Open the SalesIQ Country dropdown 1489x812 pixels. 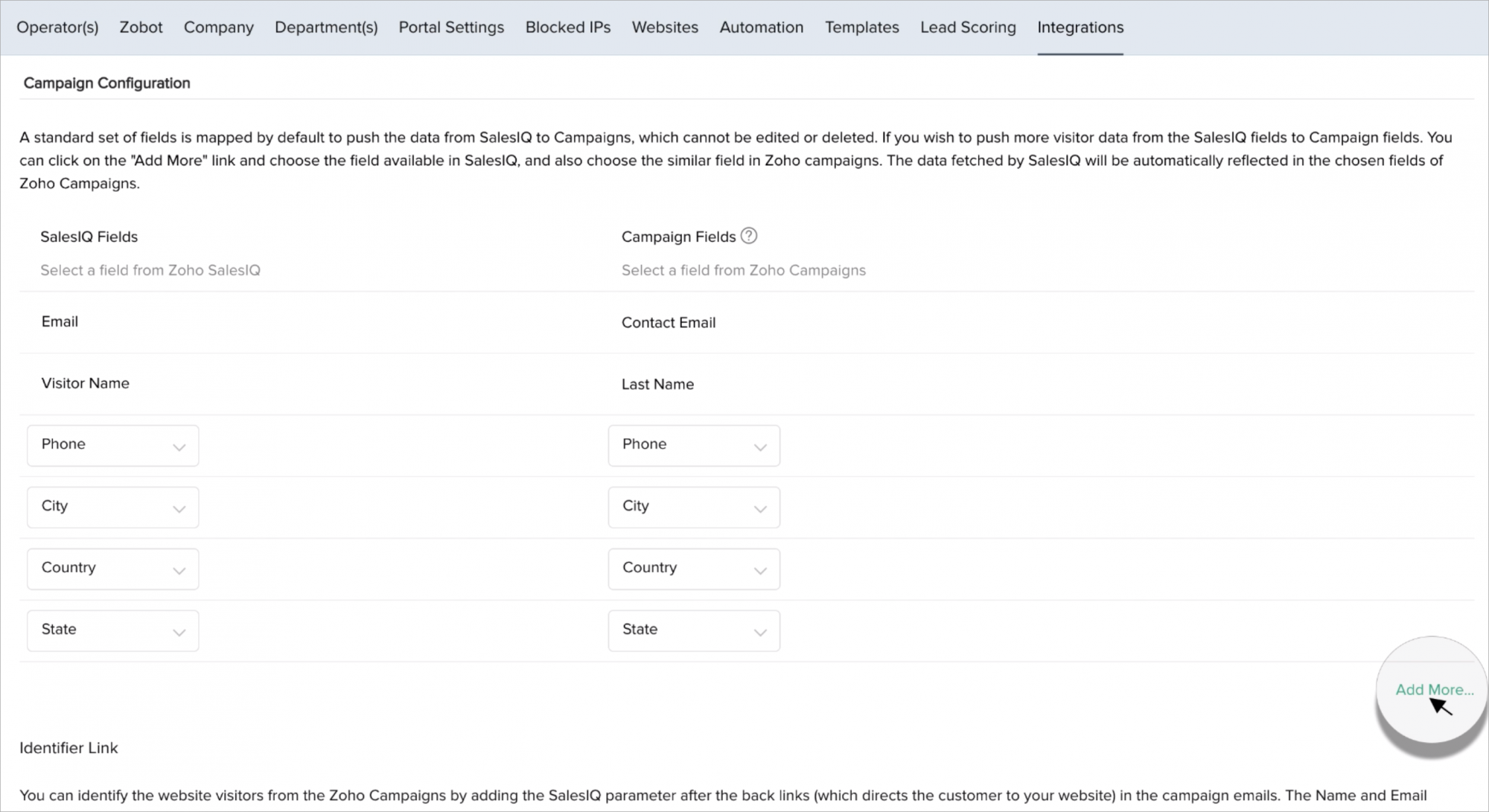[x=112, y=569]
